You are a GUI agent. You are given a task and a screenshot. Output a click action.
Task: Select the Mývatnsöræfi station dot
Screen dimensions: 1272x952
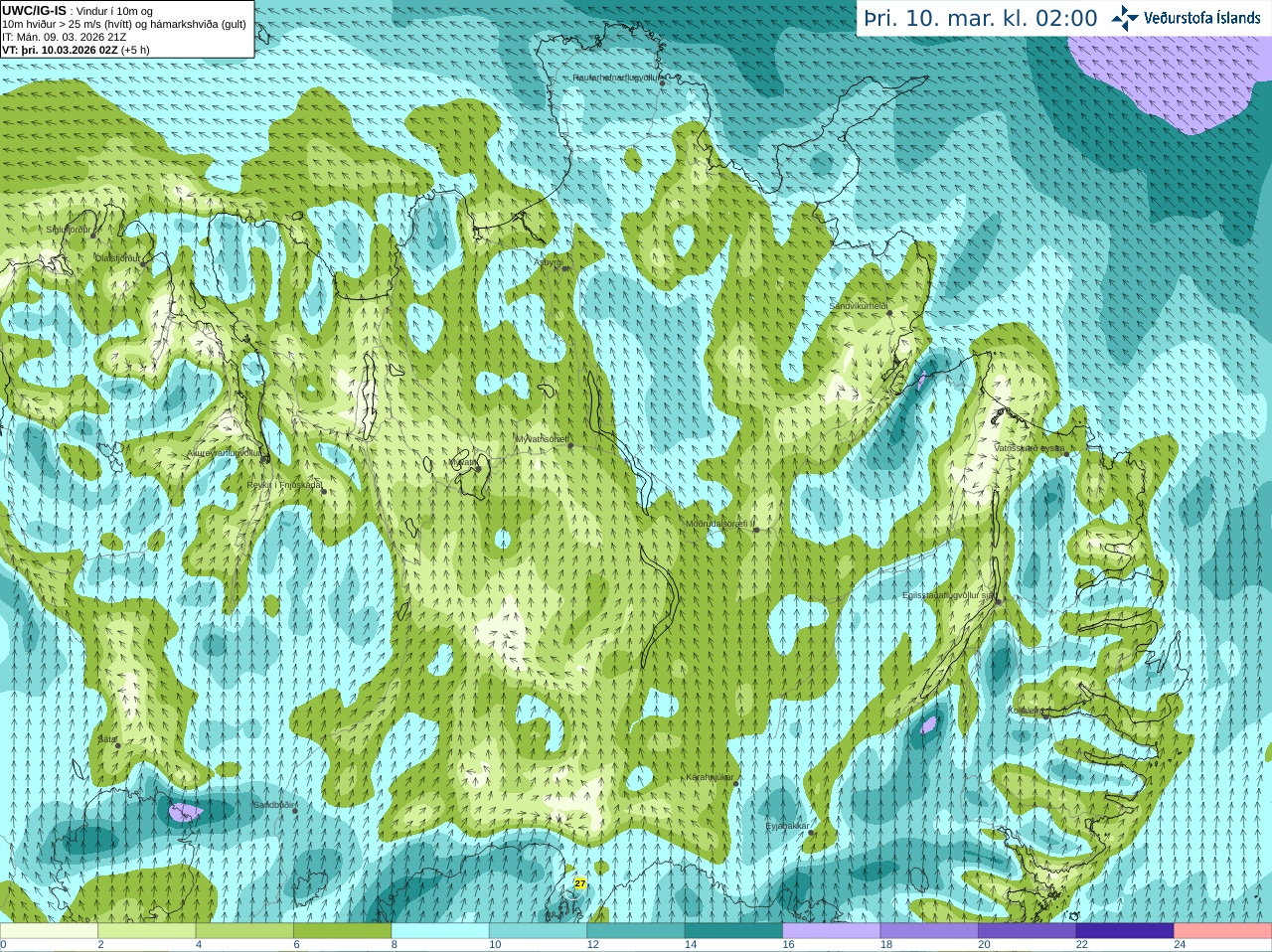(570, 445)
